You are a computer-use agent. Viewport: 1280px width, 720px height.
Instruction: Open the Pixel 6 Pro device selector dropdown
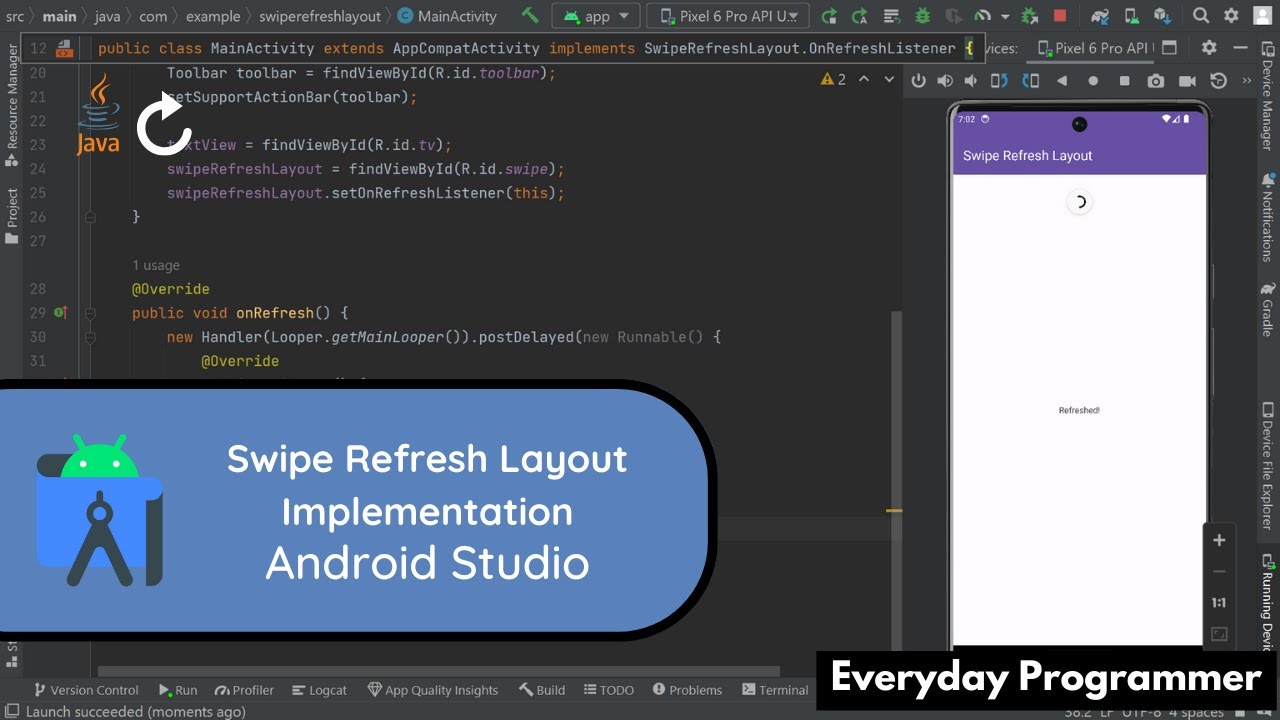[x=728, y=16]
